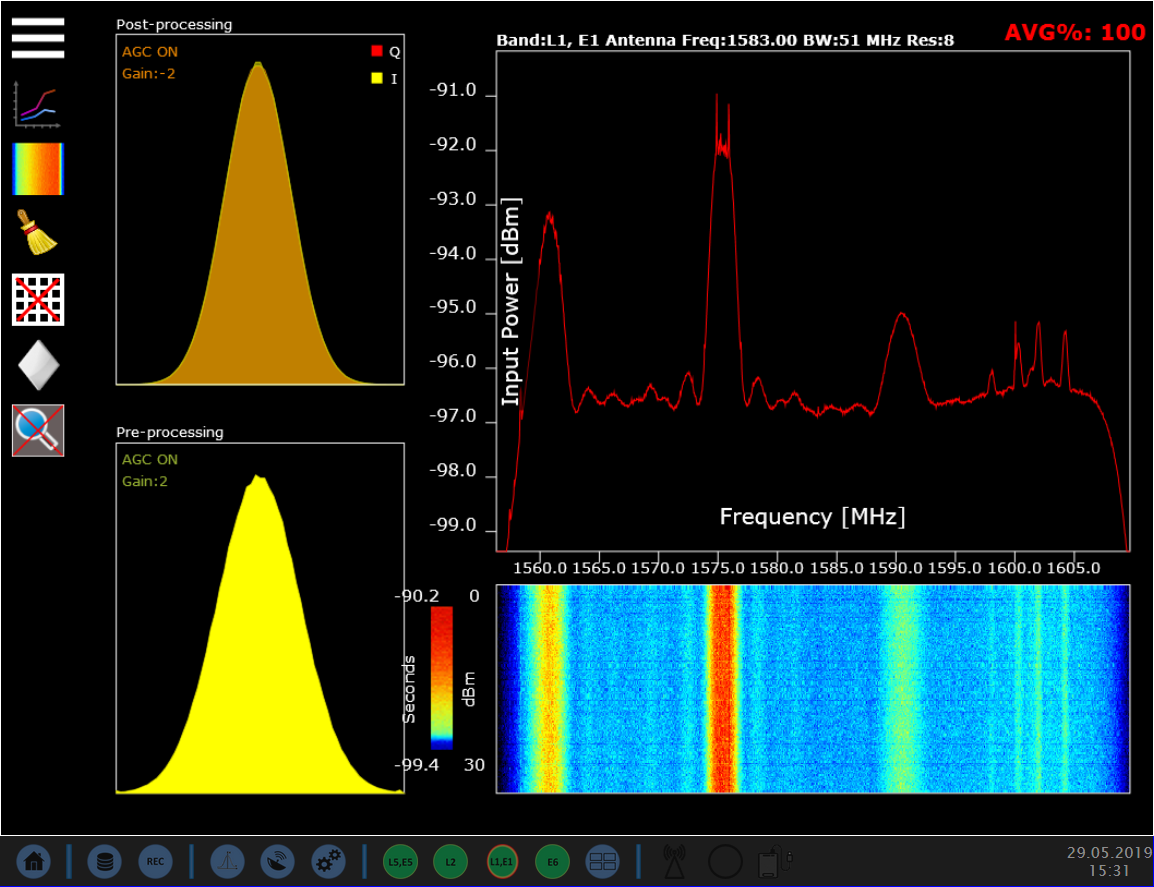Screen dimensions: 1154x887
Task: Click the yellow I legend swatch
Action: click(x=377, y=78)
